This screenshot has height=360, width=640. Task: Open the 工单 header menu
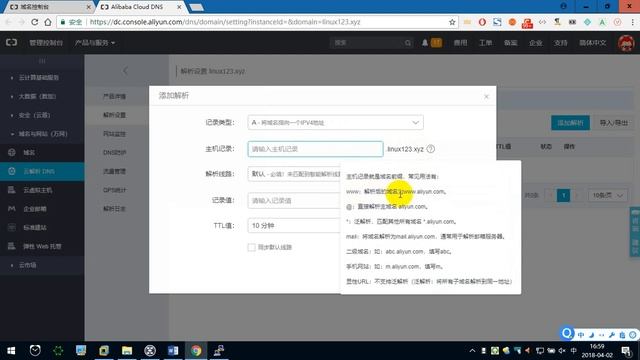click(x=485, y=42)
